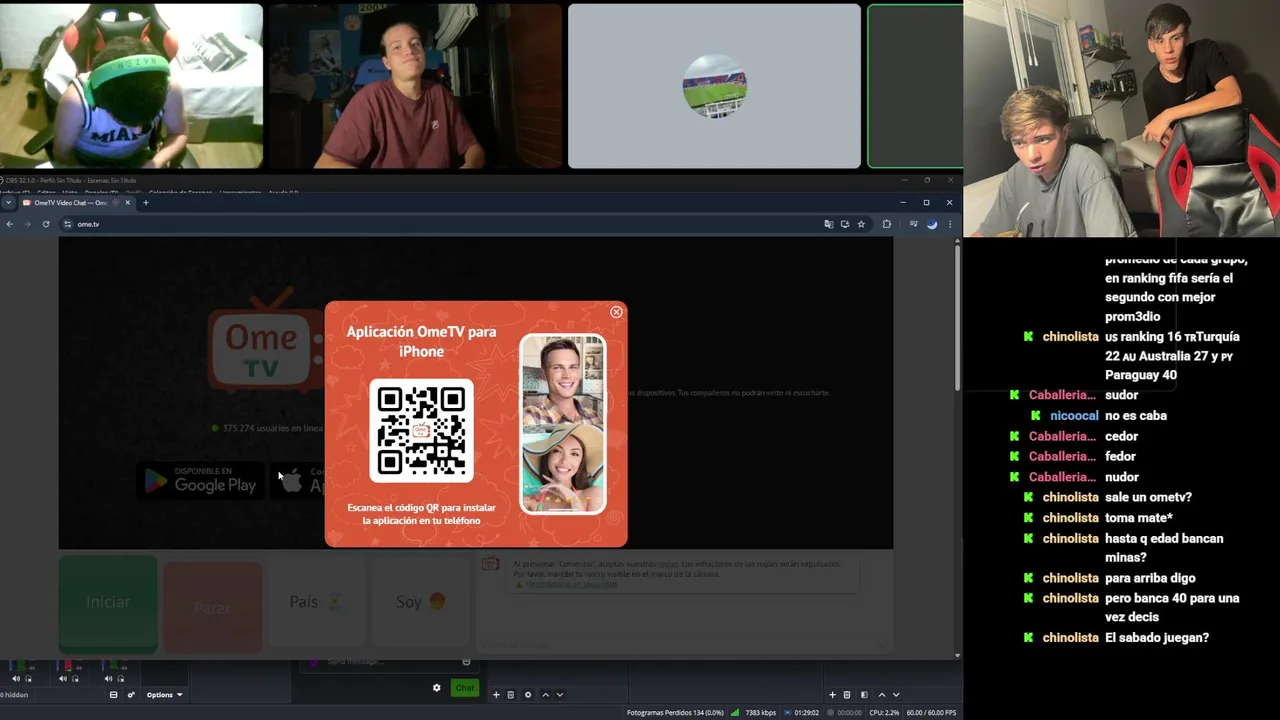Viewport: 1280px width, 720px height.
Task: Click the OmeTV QR code image
Action: (421, 430)
